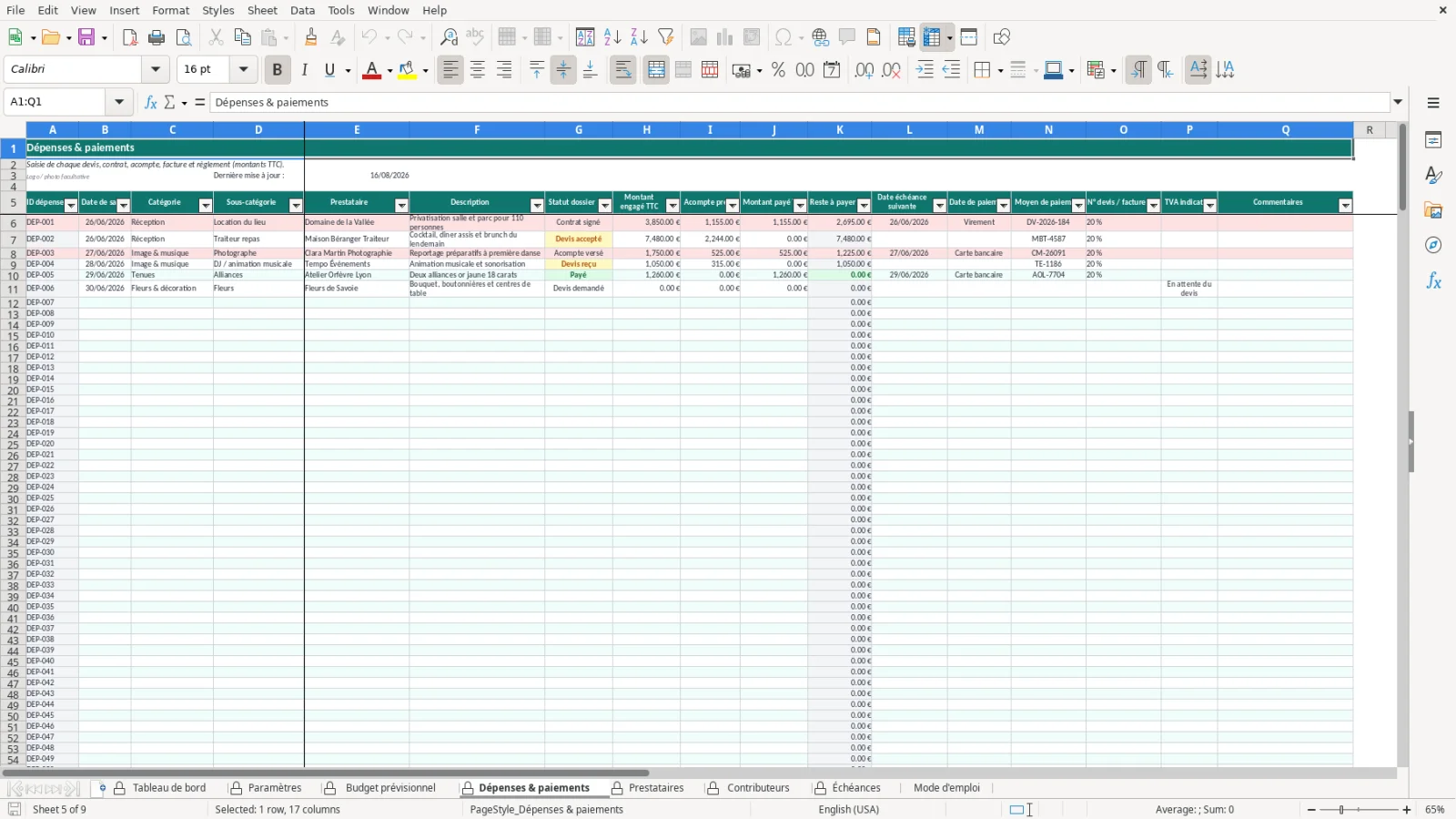The image size is (1456, 819).
Task: Click Background Color highlighter swatch
Action: (x=407, y=70)
